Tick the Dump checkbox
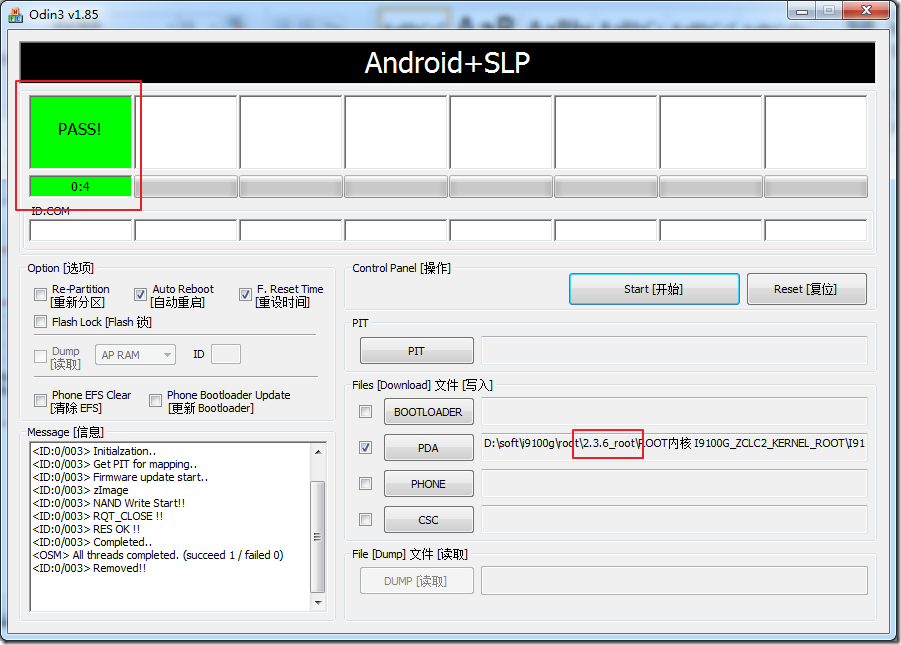 tap(40, 356)
